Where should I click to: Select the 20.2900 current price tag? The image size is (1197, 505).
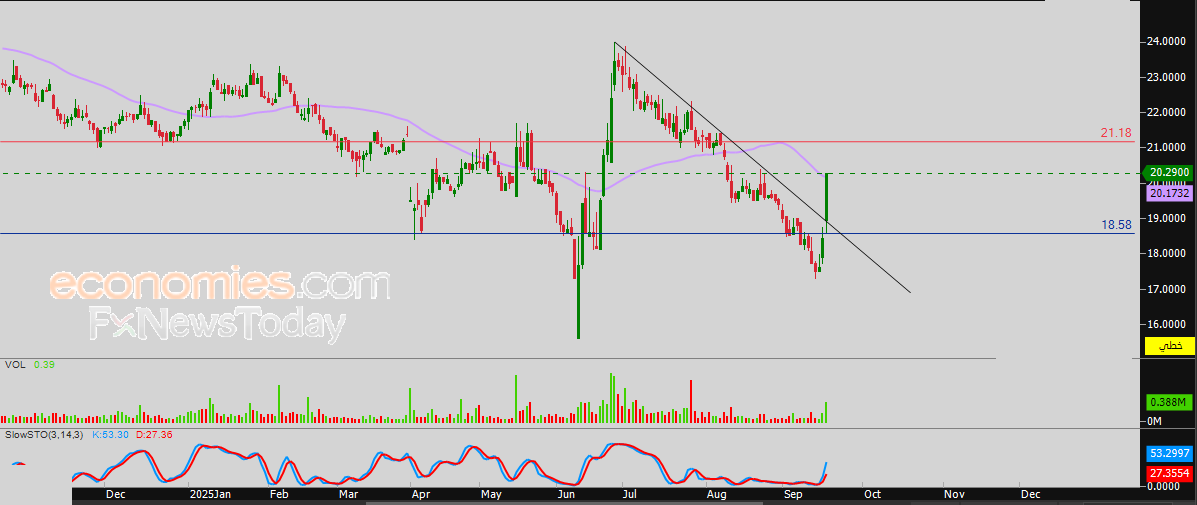click(1169, 174)
